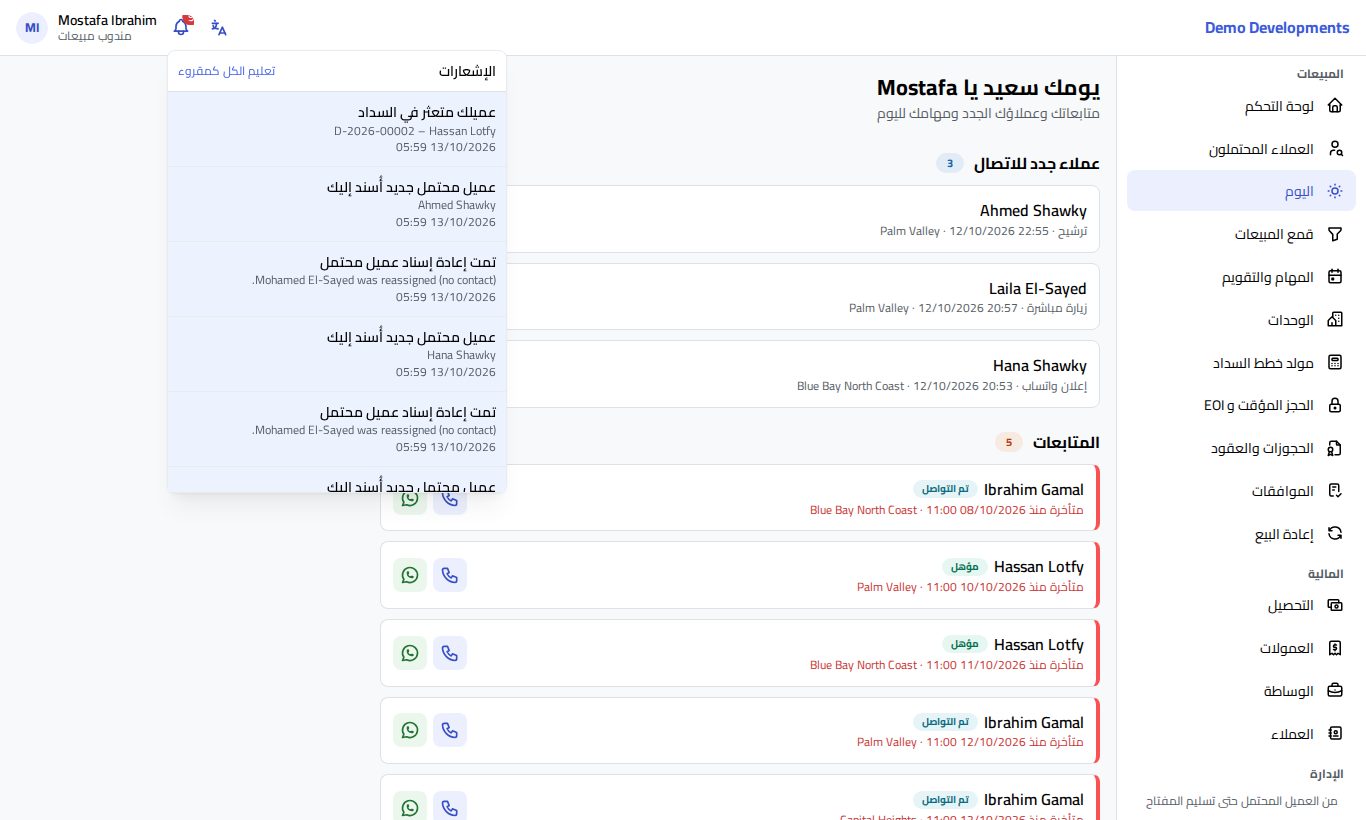Open Hassan Lotfy follow-up dated 11/10/2026
This screenshot has height=820, width=1366.
[x=740, y=653]
